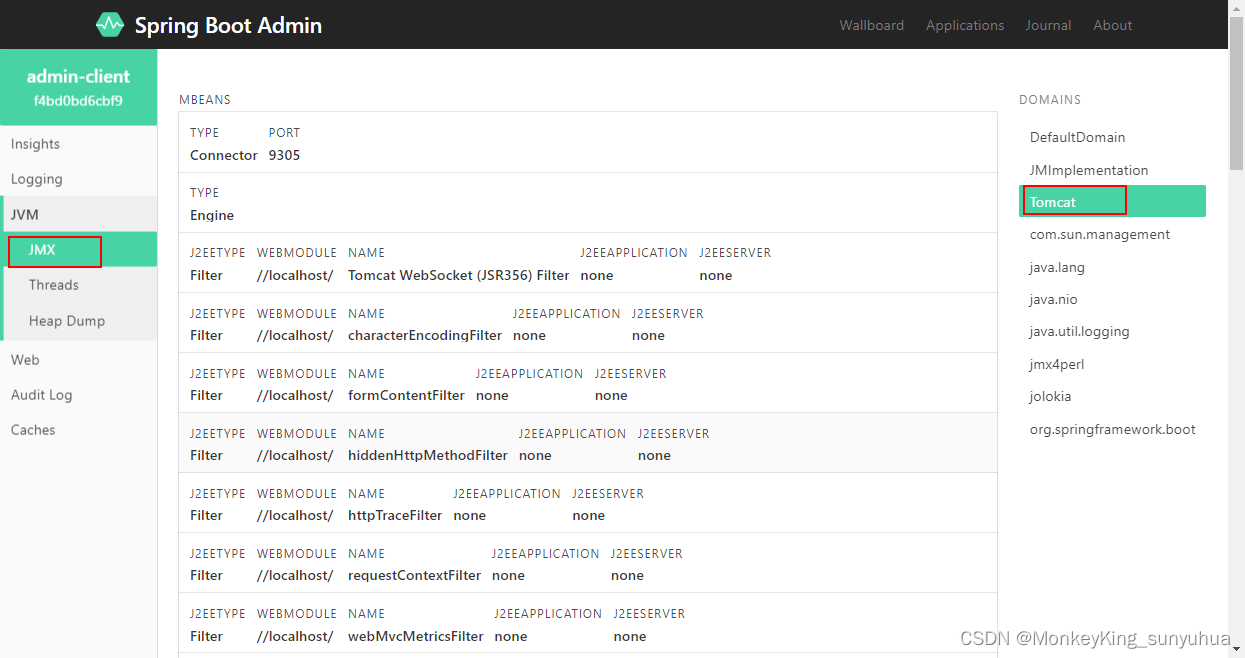Select the com.sun.management domain
This screenshot has height=658, width=1245.
tap(1112, 234)
